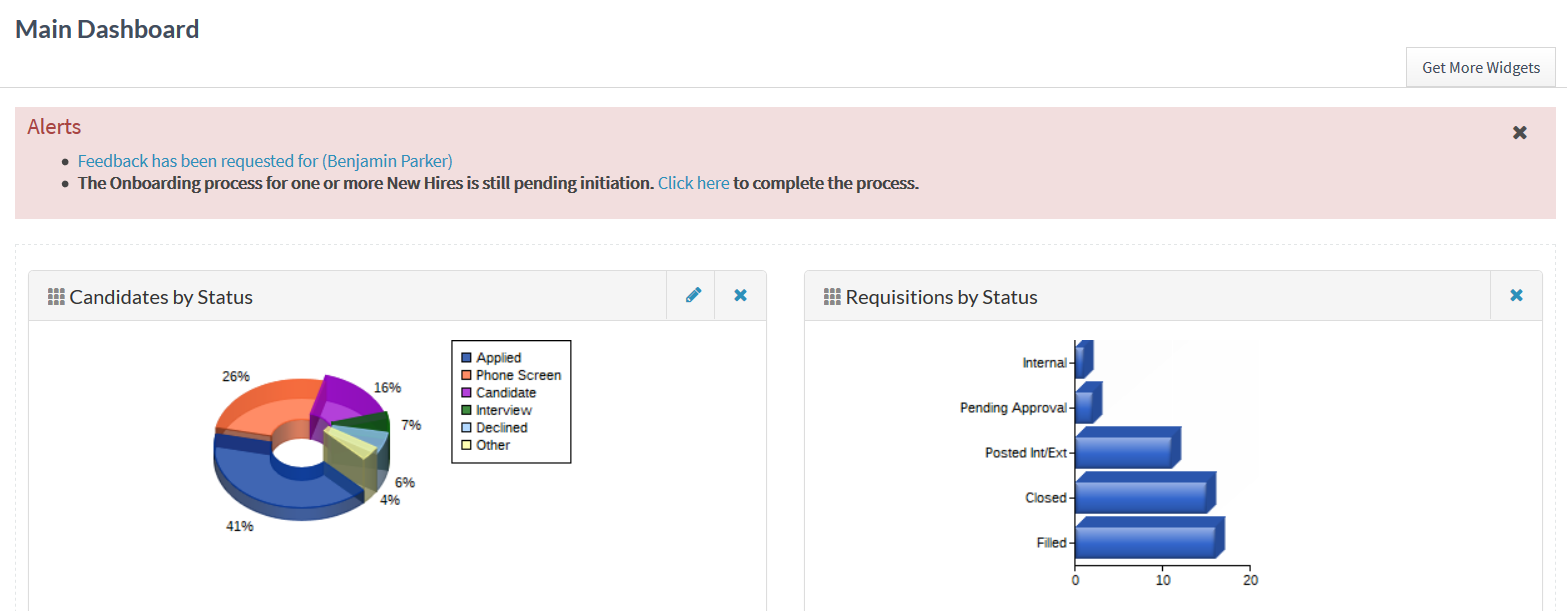Open the Benjamin Parker feedback request link

pyautogui.click(x=265, y=160)
